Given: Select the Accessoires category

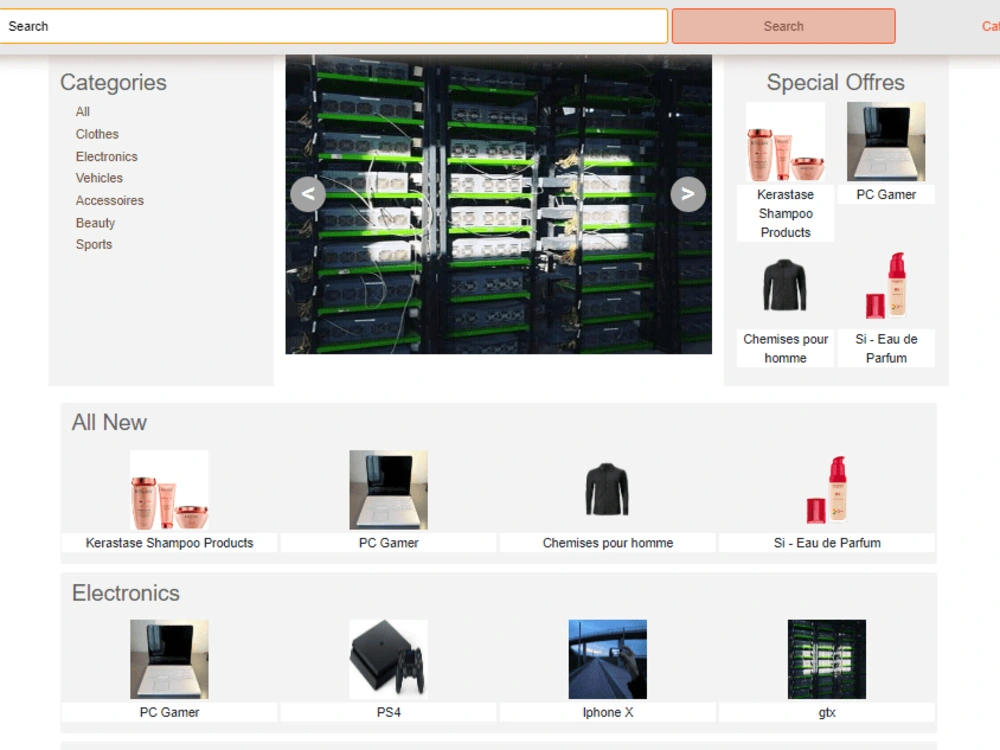Looking at the screenshot, I should pos(110,200).
